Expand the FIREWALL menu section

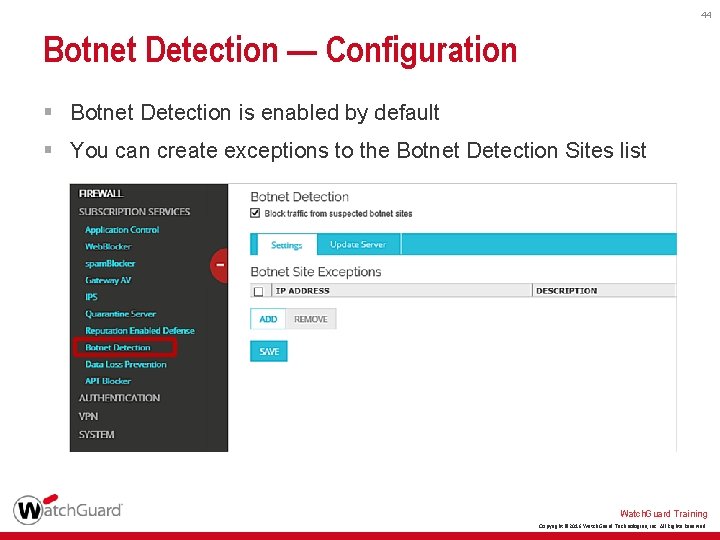[x=101, y=194]
